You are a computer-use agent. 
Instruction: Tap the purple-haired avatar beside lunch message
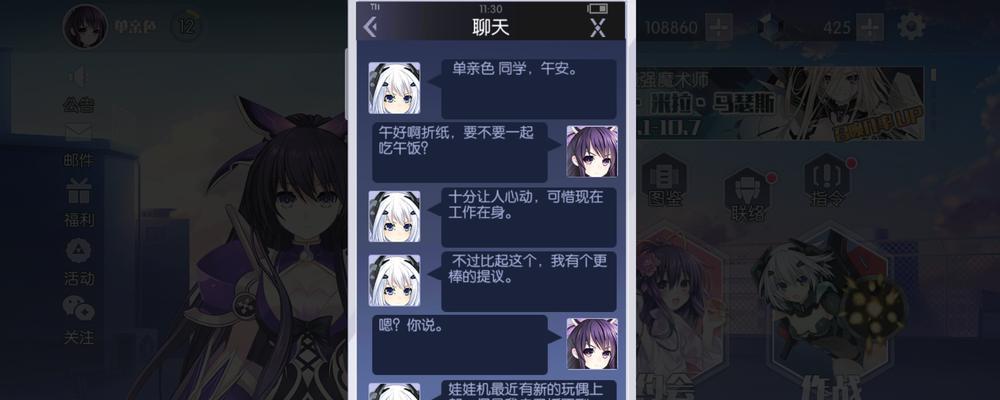592,151
